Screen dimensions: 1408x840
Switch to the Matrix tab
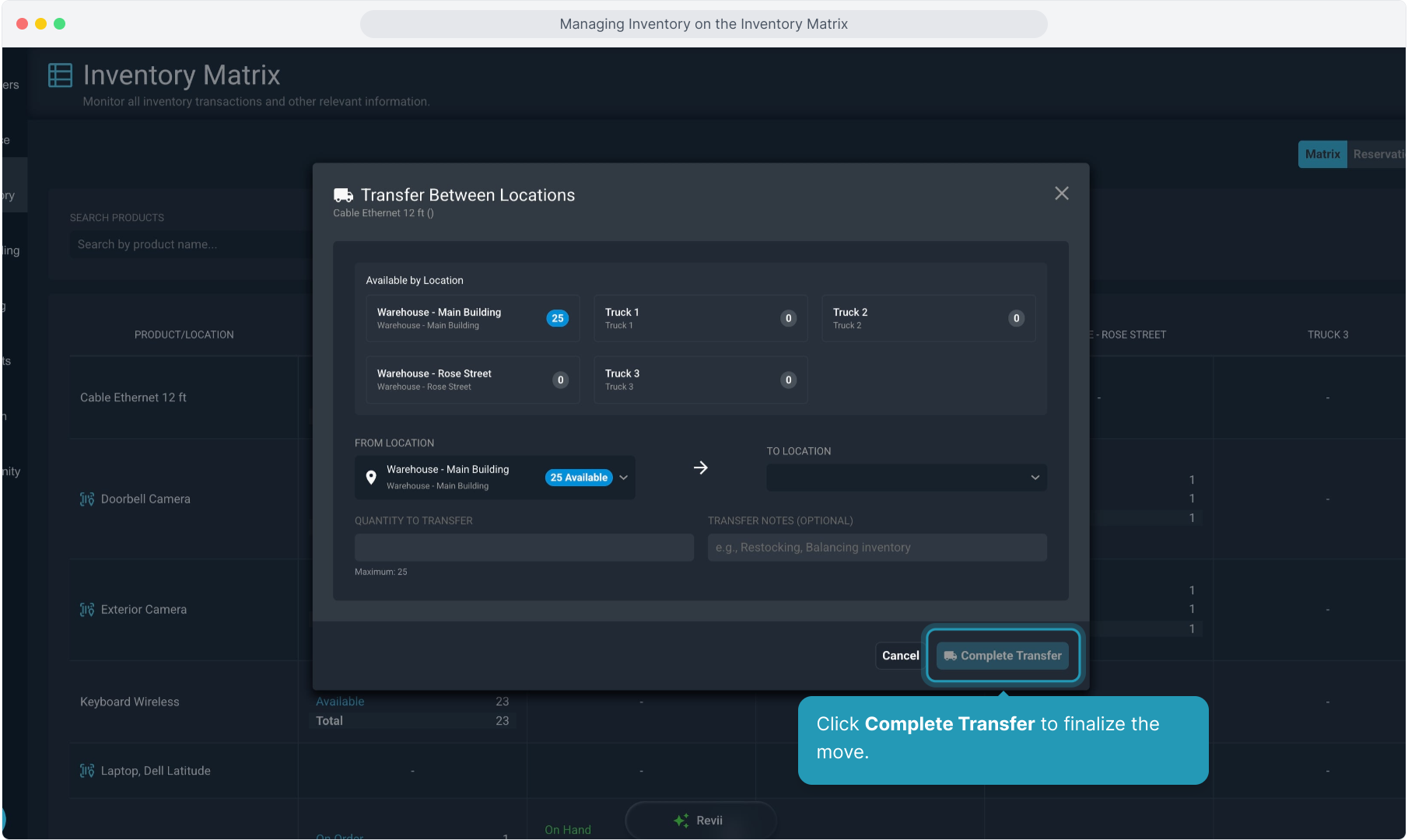click(x=1322, y=154)
